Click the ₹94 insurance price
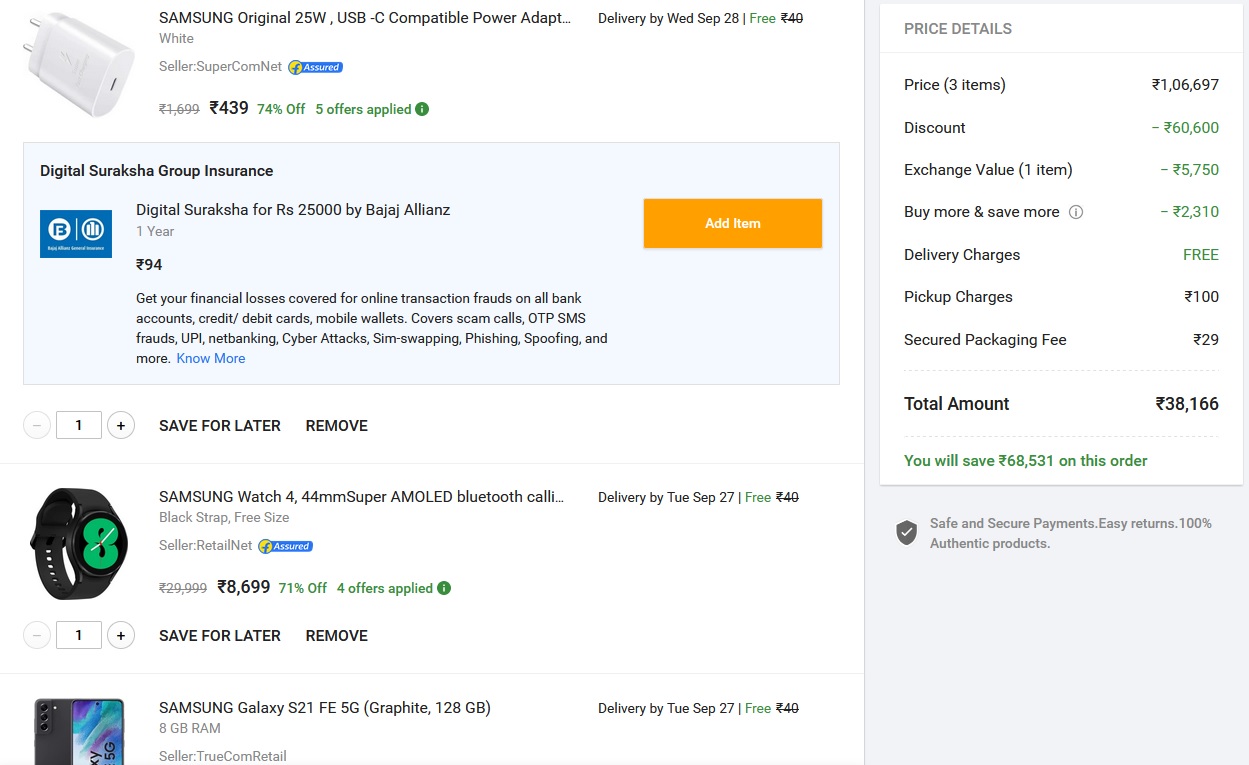 point(149,265)
